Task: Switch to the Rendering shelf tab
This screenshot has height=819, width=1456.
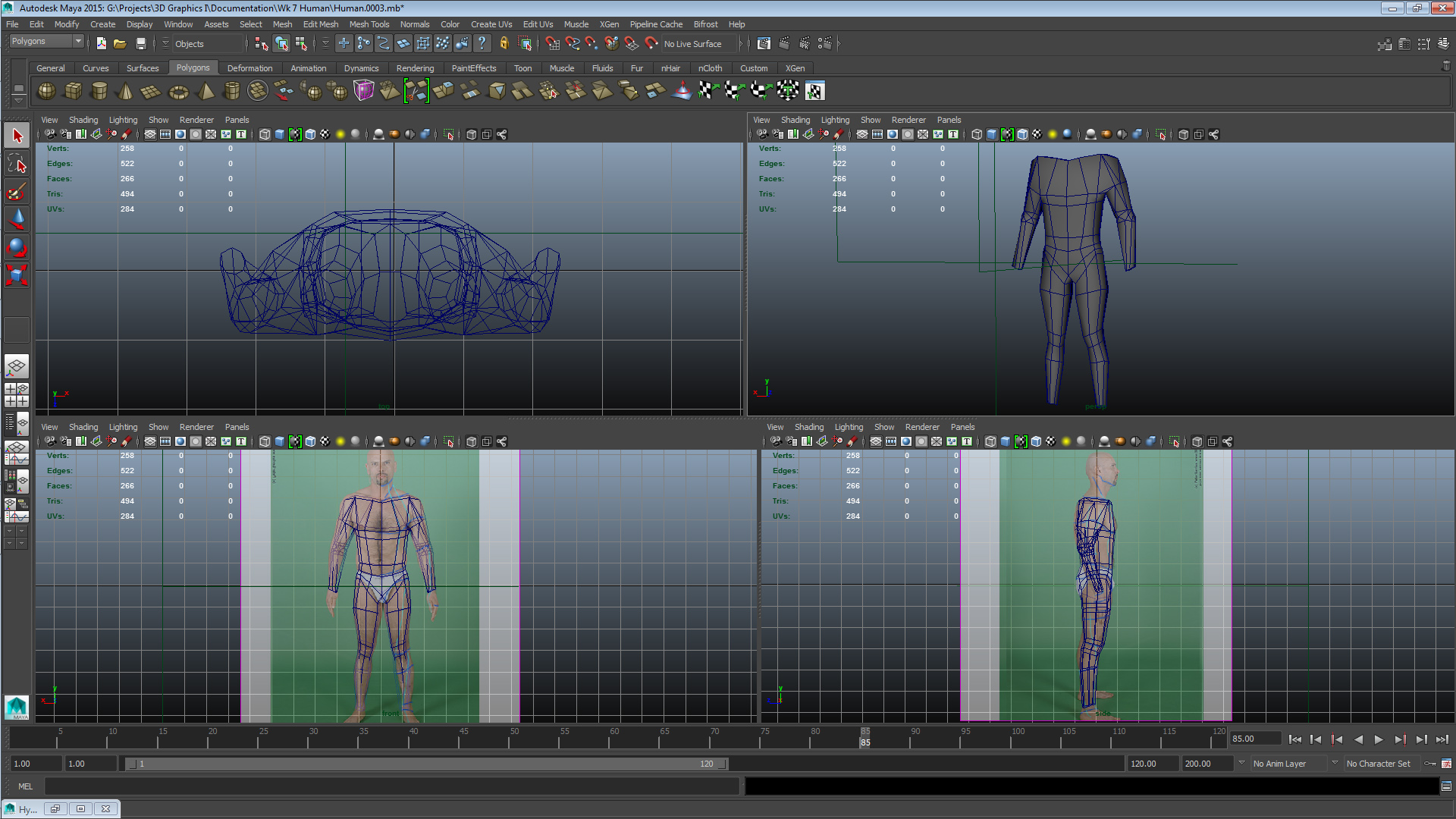Action: coord(416,68)
